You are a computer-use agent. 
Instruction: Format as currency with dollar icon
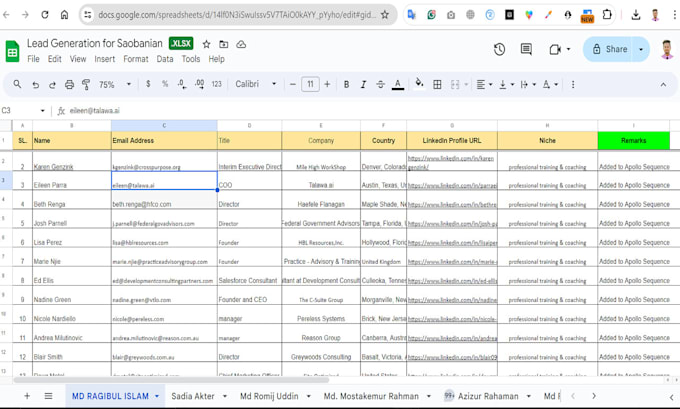pyautogui.click(x=148, y=84)
